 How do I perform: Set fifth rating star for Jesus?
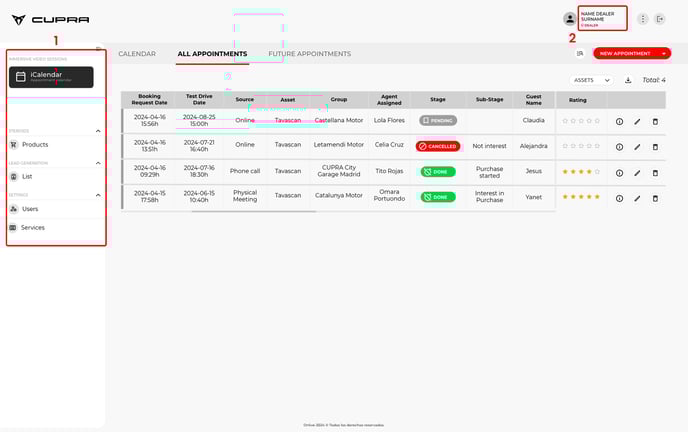coord(598,172)
